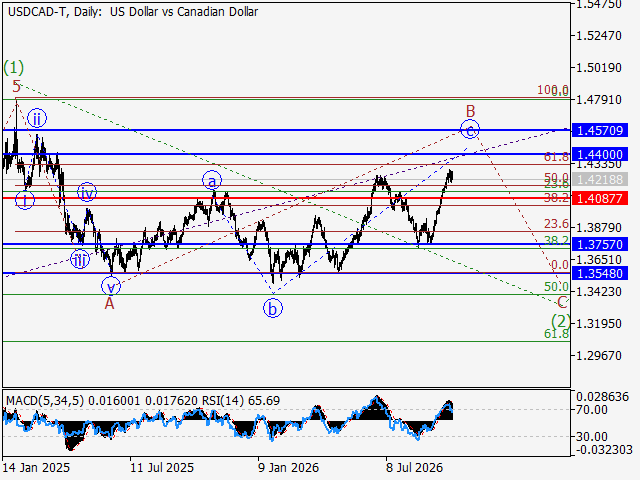640x480 pixels.
Task: Click the 1.34230 price axis value
Action: 598,291
